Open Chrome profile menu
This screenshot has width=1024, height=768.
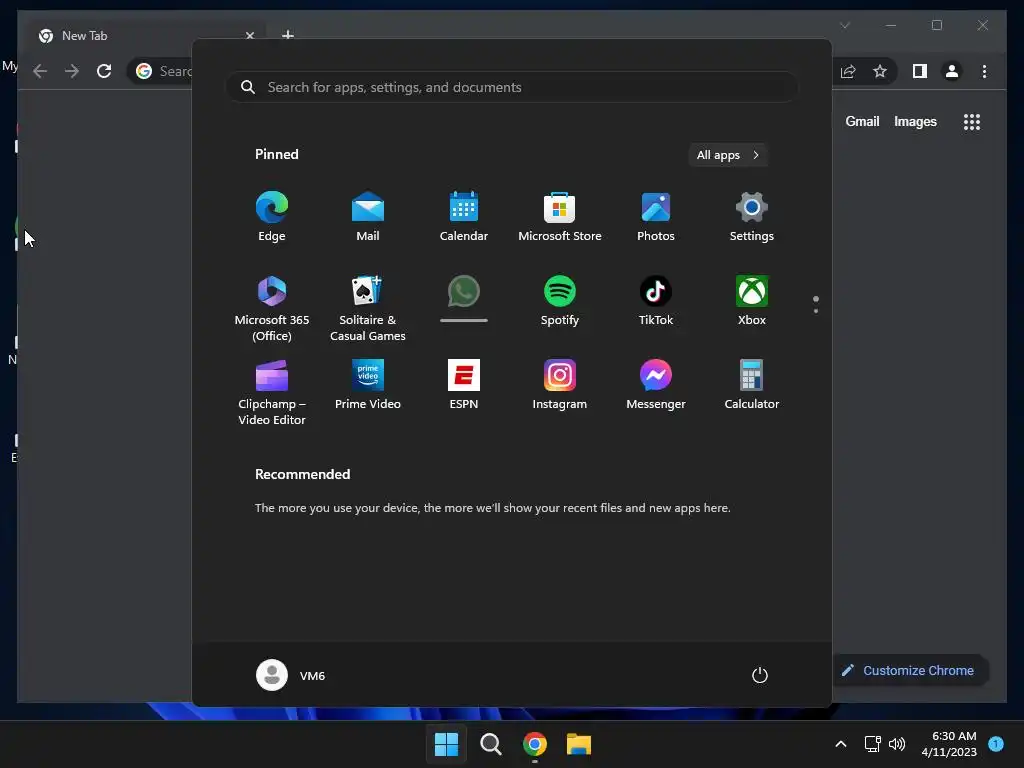952,71
